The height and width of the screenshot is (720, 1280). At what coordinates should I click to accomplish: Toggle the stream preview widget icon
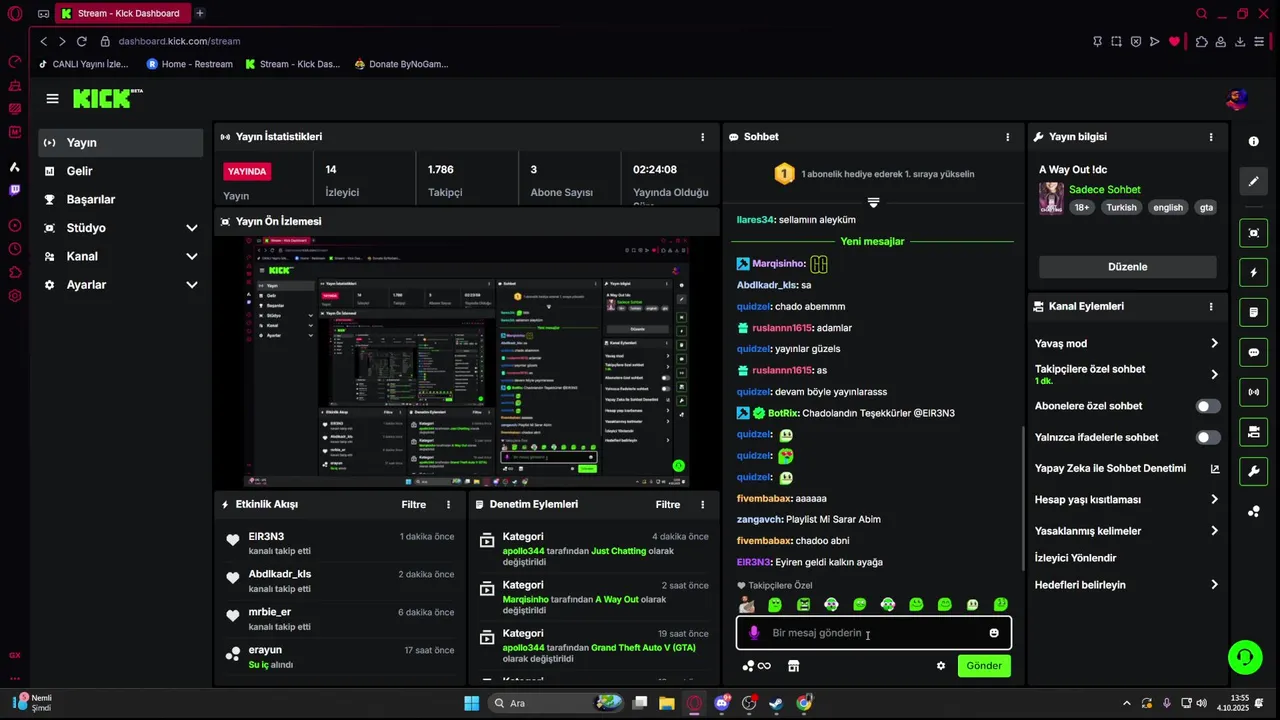1253,233
